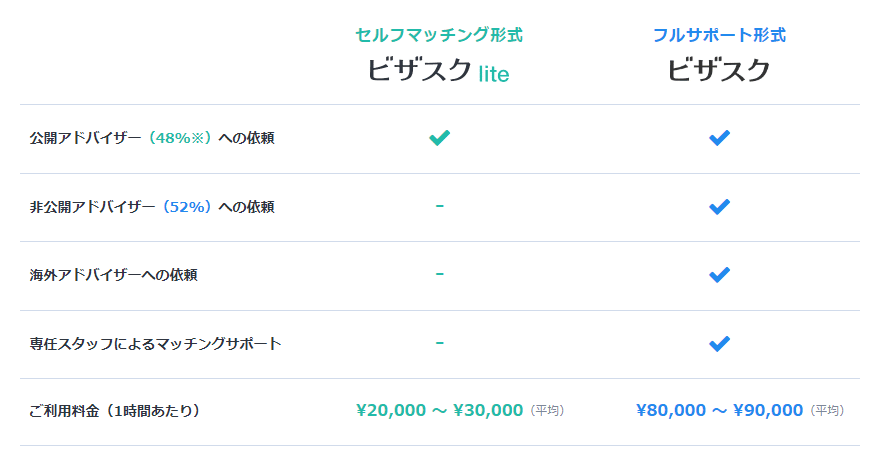
Task: Click セルフマッチング形式 heading
Action: [439, 35]
